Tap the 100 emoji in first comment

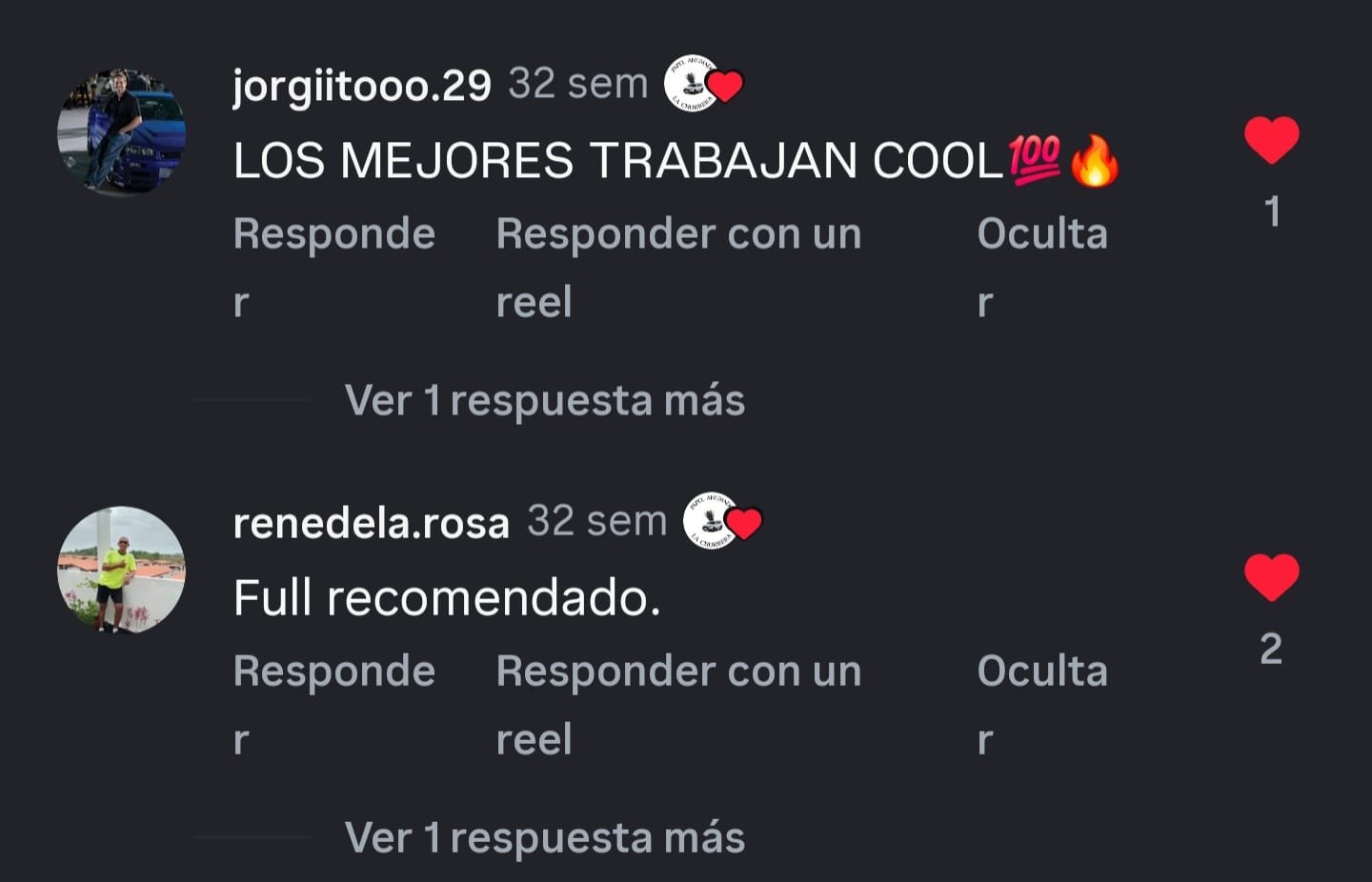(1035, 159)
